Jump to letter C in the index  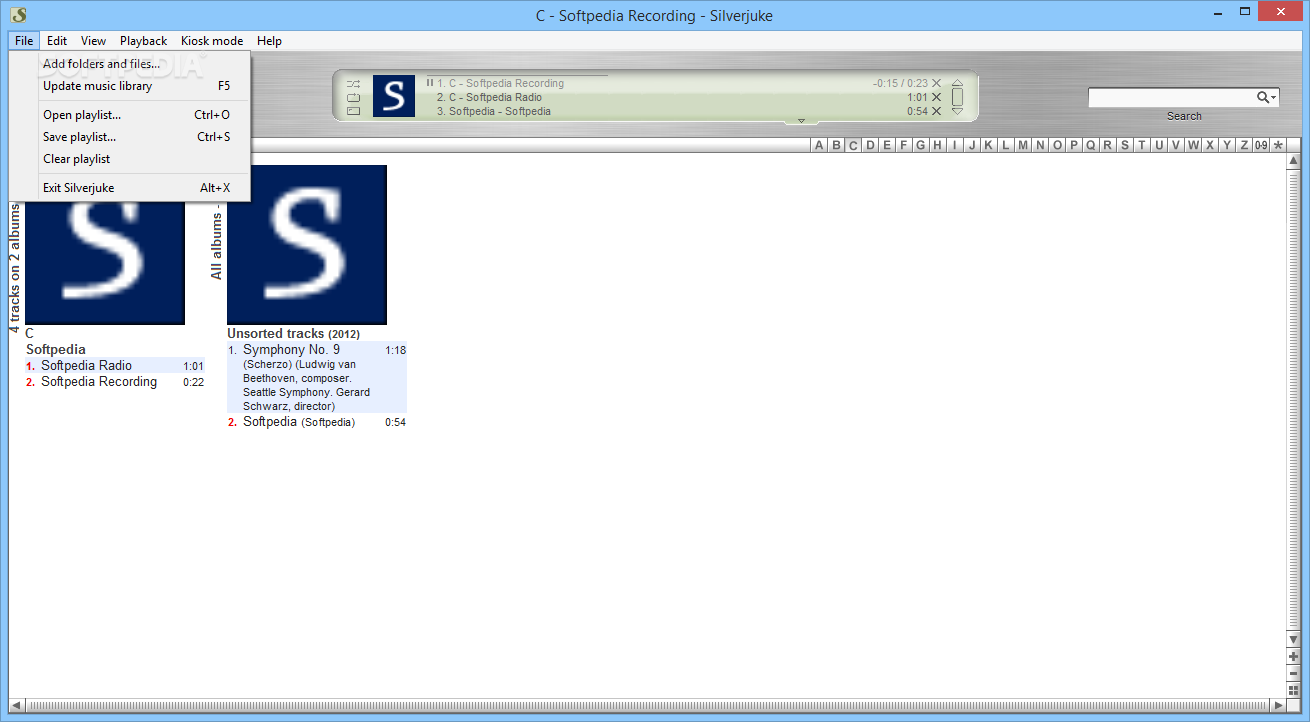pos(853,145)
